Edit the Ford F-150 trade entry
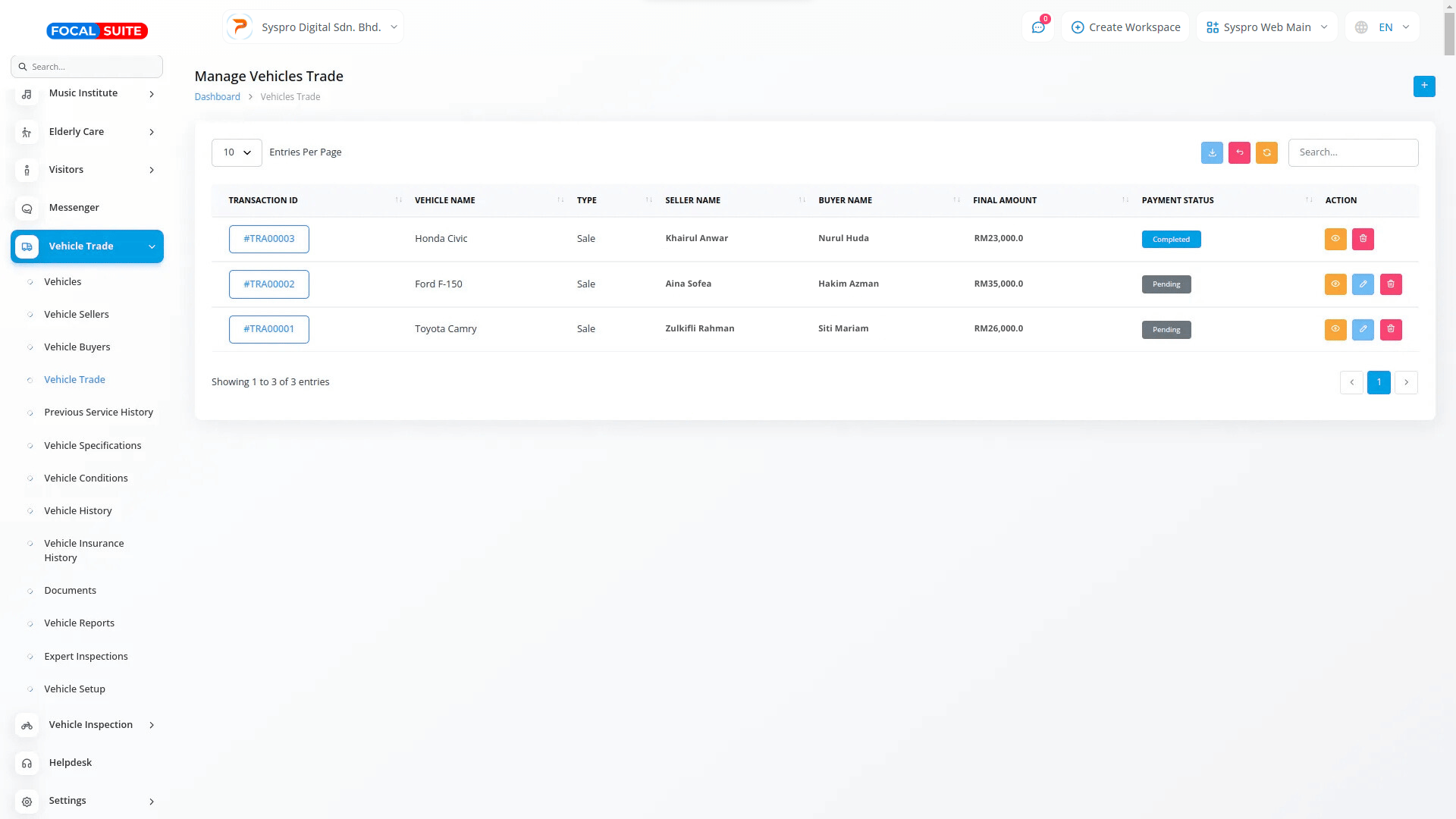The height and width of the screenshot is (819, 1456). click(x=1363, y=284)
